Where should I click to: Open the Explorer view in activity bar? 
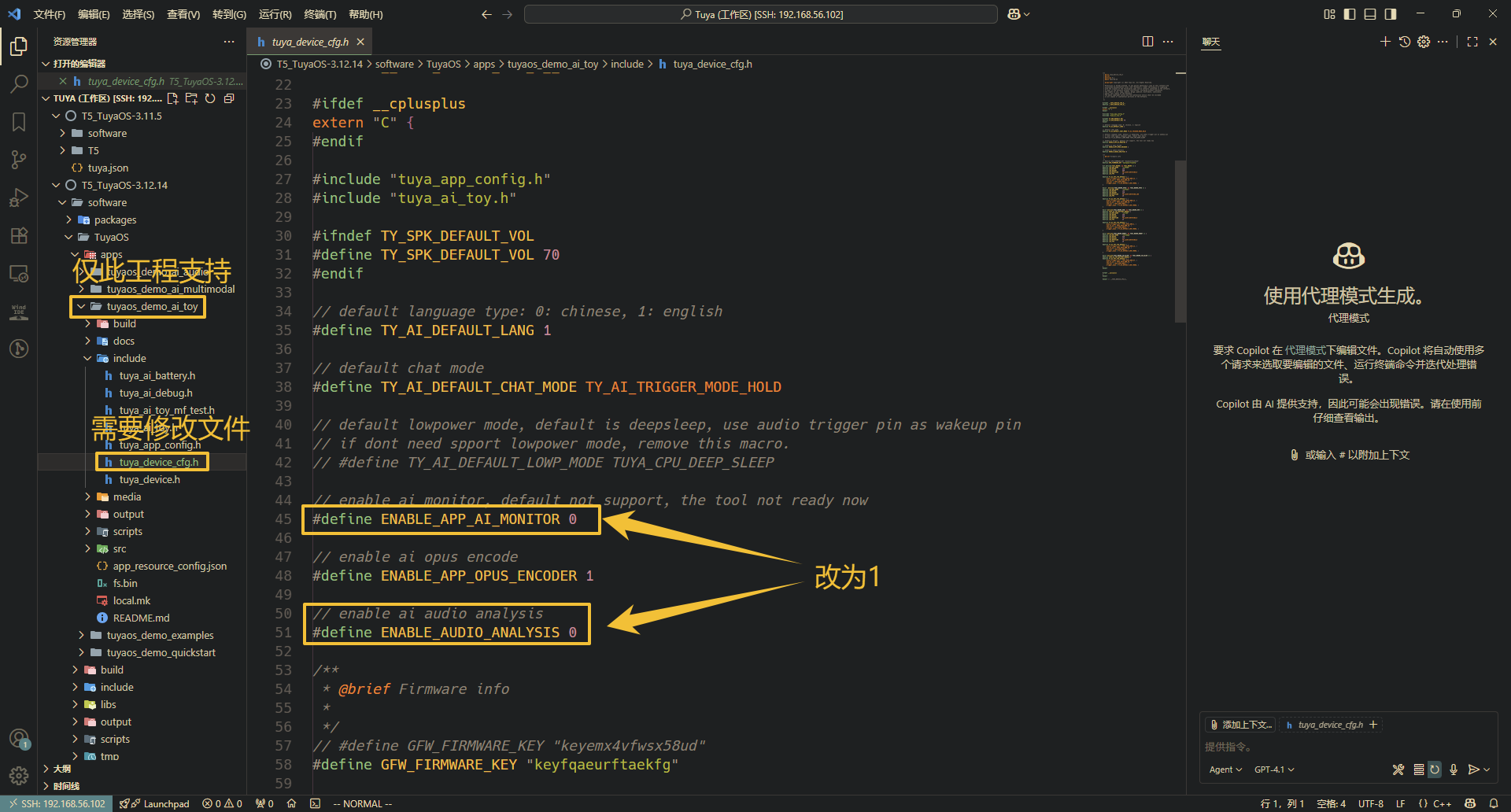pos(19,46)
